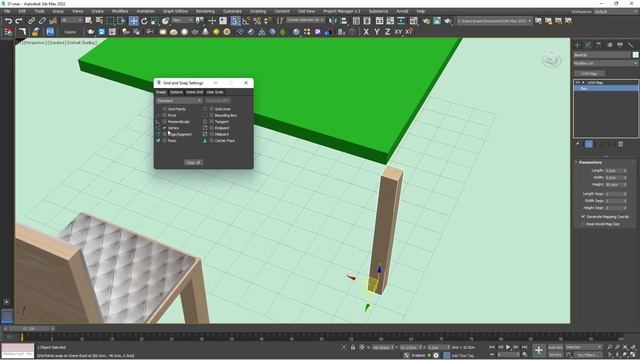This screenshot has height=360, width=640.
Task: Toggle visibility eye of UVW Map modifier
Action: pyautogui.click(x=578, y=82)
